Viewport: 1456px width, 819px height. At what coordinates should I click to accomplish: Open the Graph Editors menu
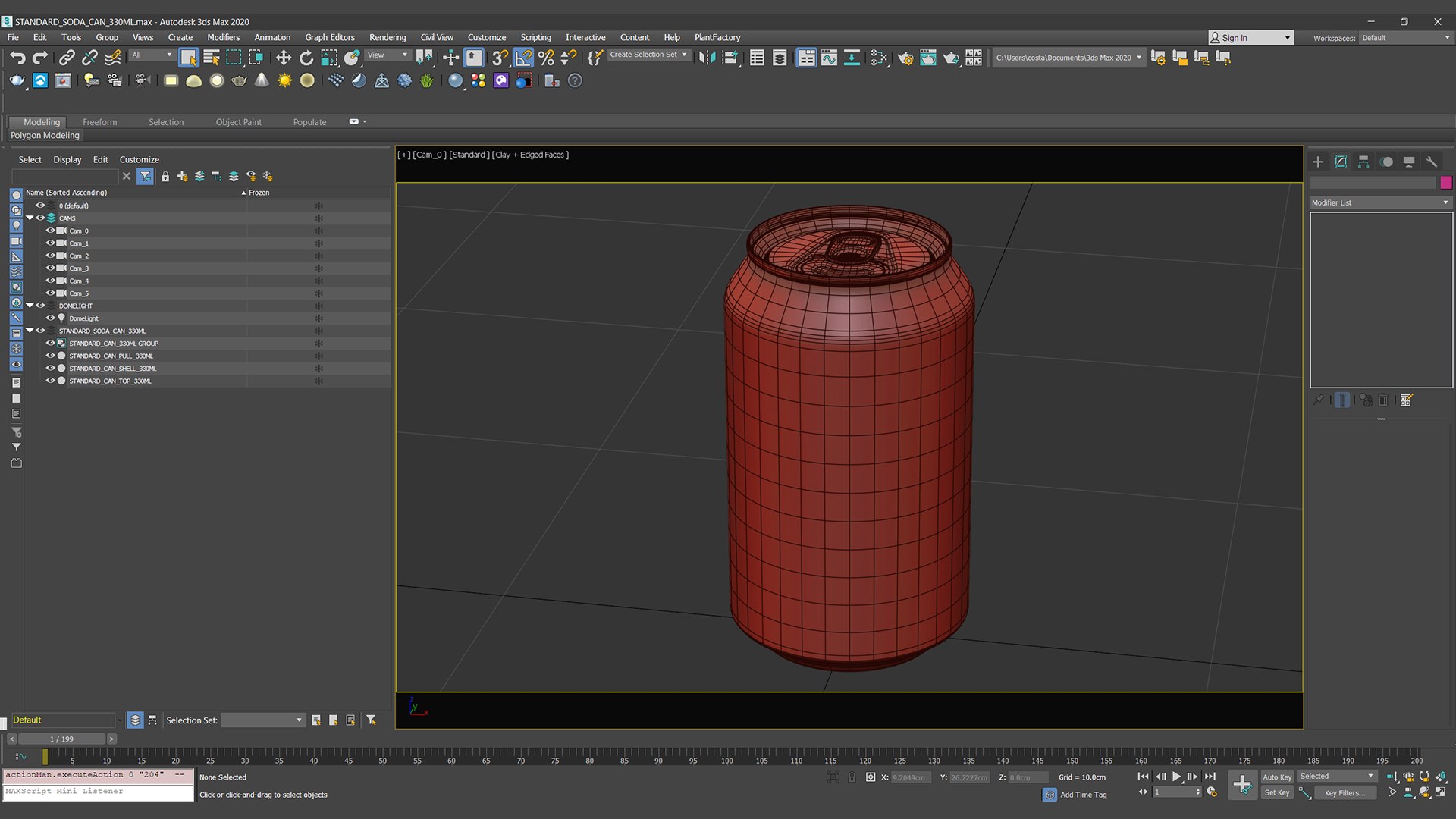click(x=330, y=37)
